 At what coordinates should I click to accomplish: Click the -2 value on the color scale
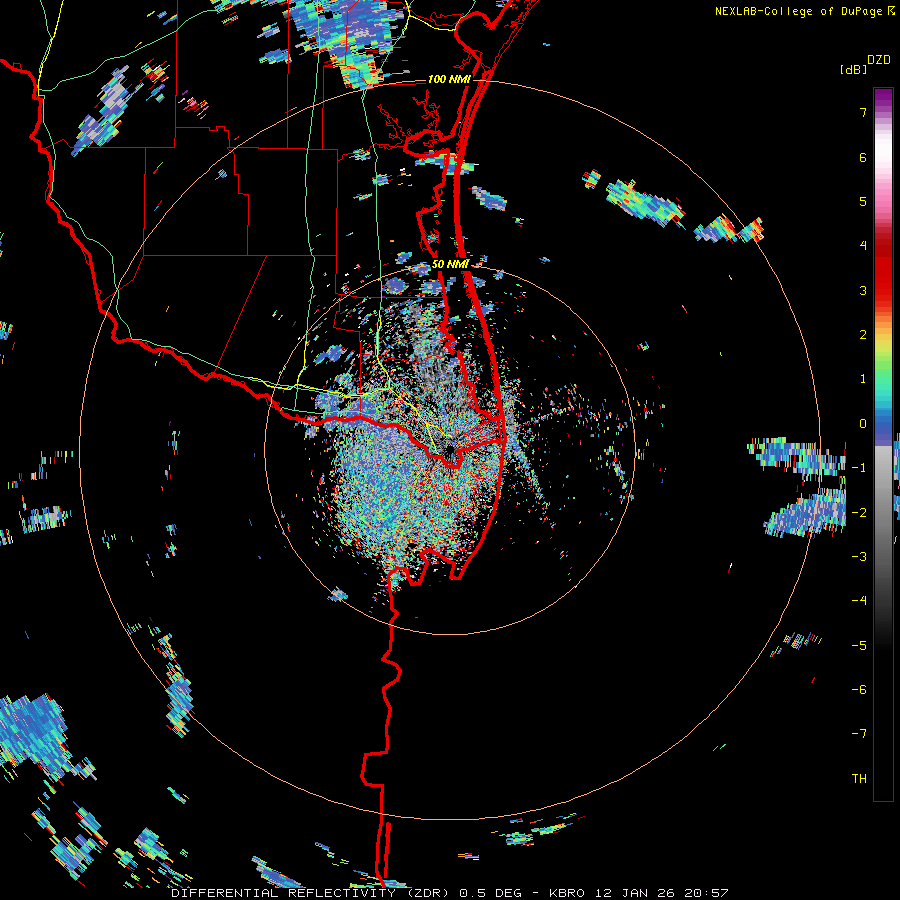[x=859, y=512]
